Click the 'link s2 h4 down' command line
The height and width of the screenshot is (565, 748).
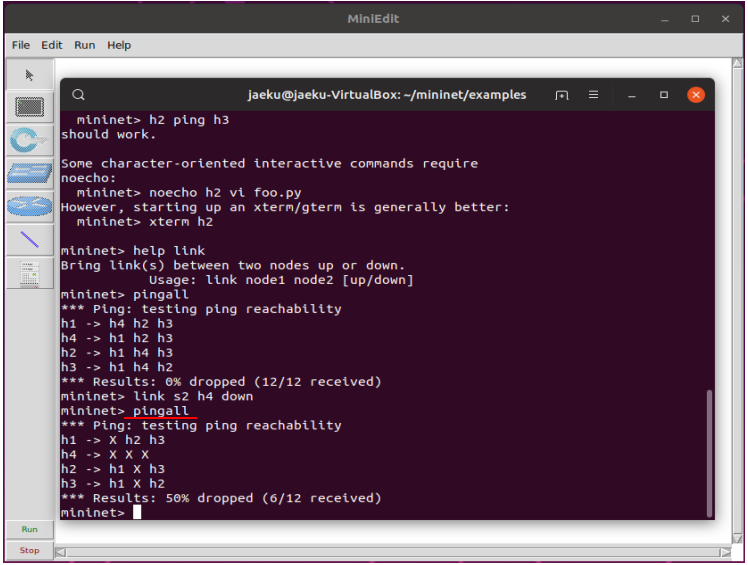[157, 397]
